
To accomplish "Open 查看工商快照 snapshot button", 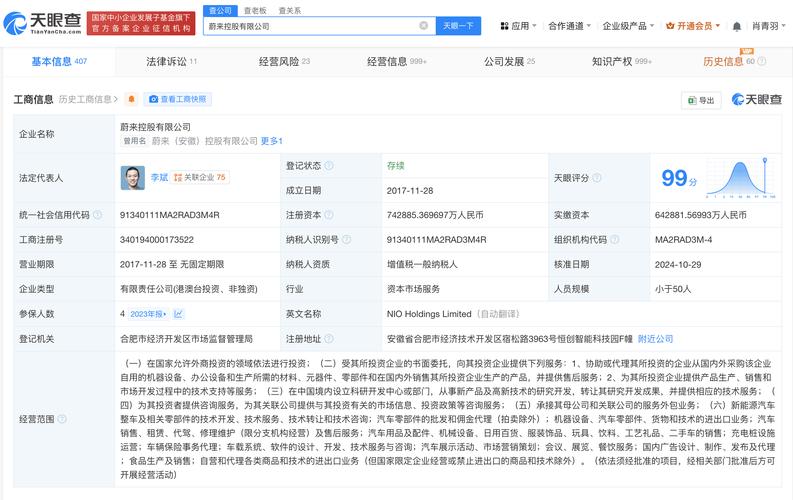I will pyautogui.click(x=178, y=99).
